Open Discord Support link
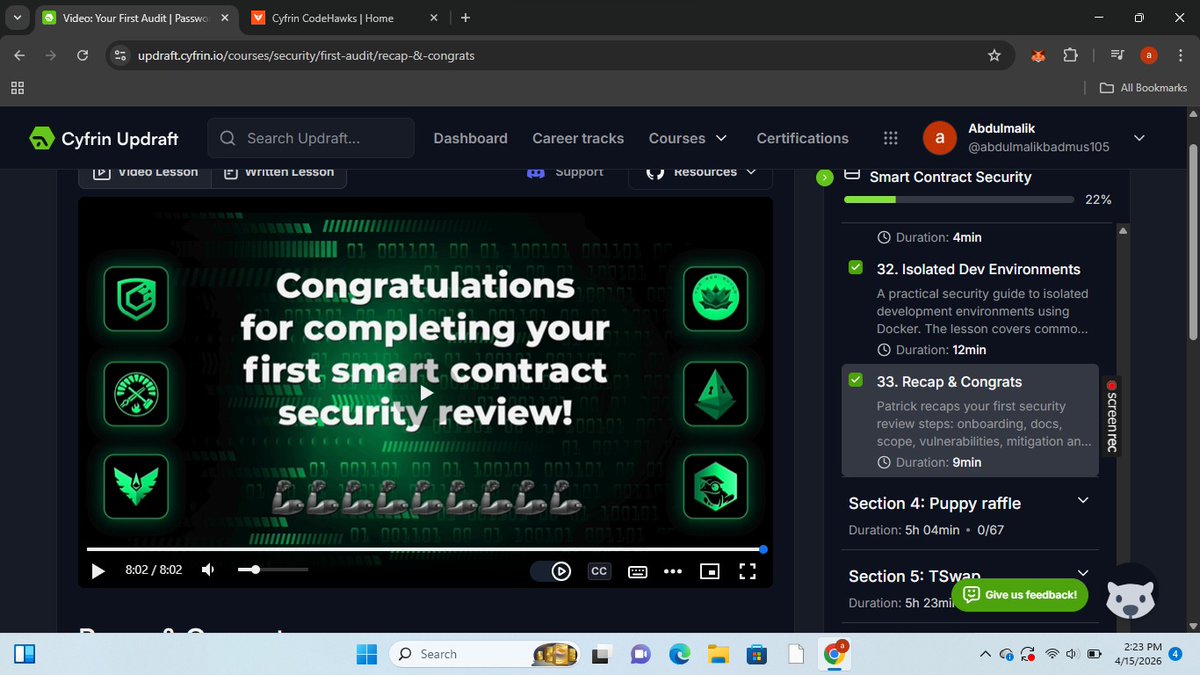The height and width of the screenshot is (675, 1200). coord(565,172)
